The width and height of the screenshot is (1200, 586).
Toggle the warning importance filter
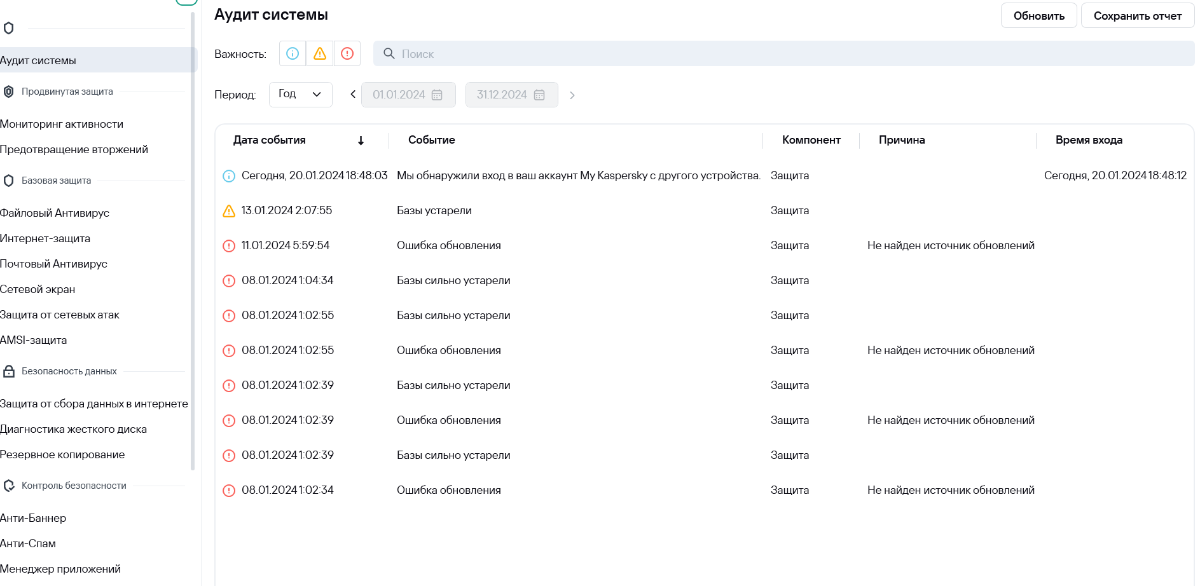pos(319,54)
